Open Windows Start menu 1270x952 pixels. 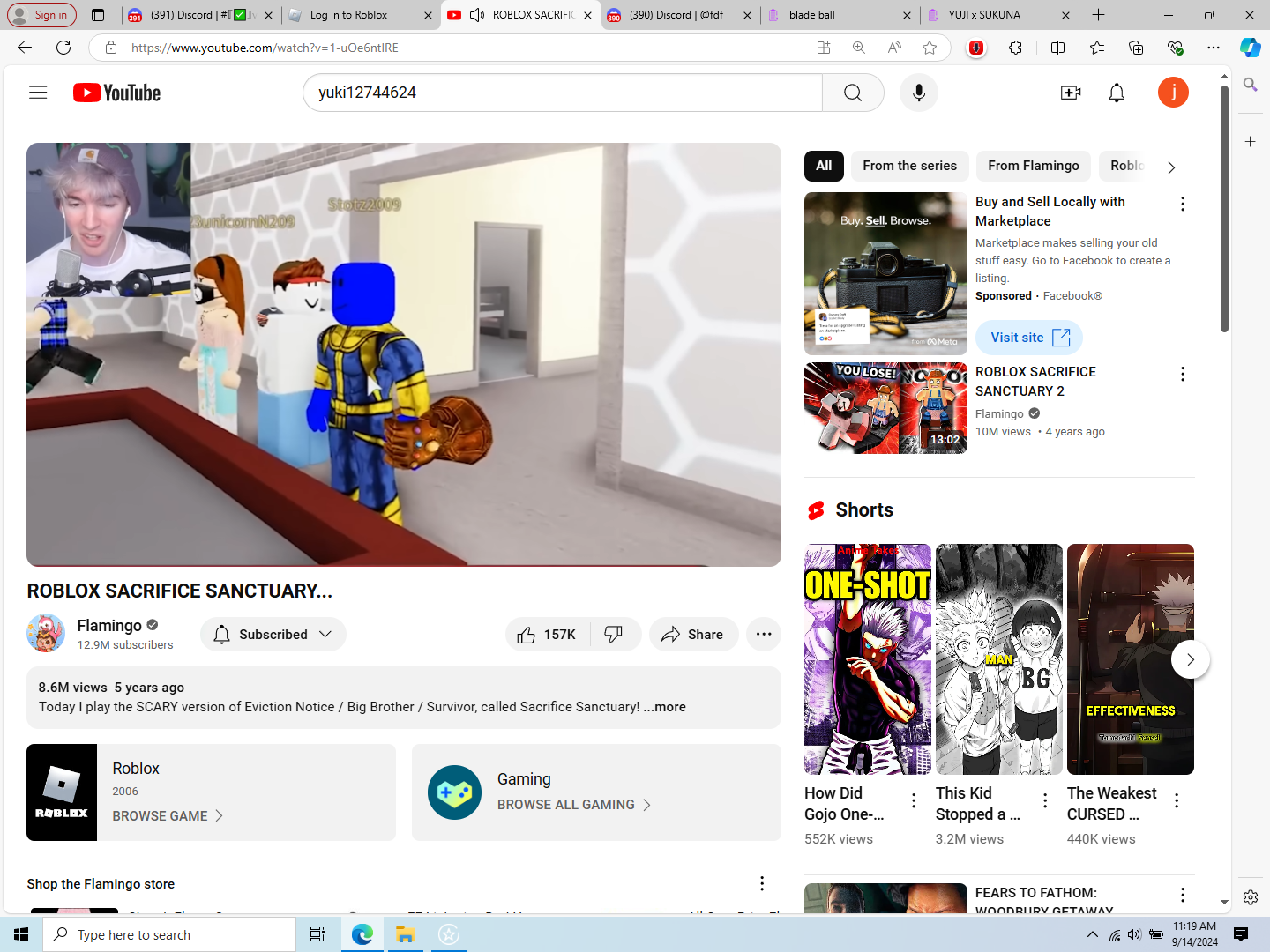tap(21, 934)
